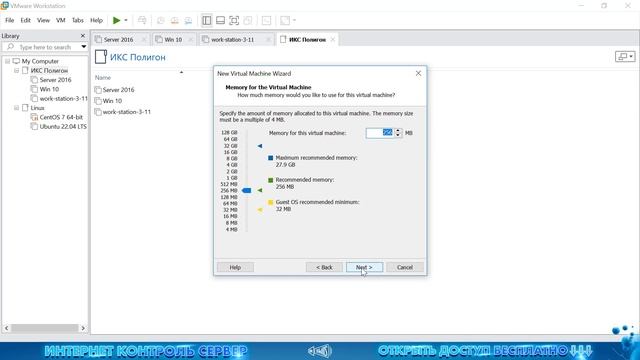Click the Next > button
Image resolution: width=640 pixels, height=360 pixels.
[364, 267]
